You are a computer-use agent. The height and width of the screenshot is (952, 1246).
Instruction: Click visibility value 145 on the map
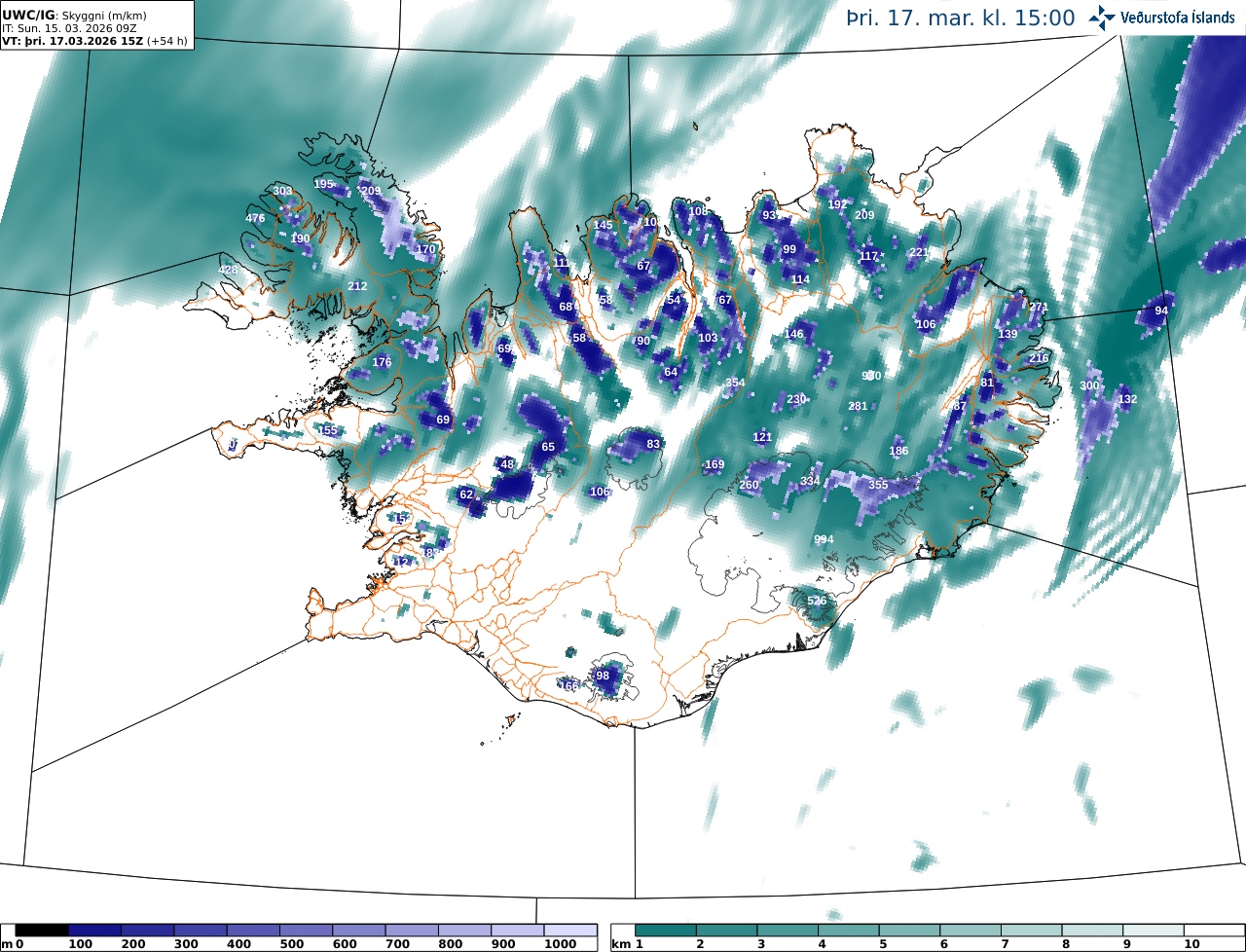point(604,225)
